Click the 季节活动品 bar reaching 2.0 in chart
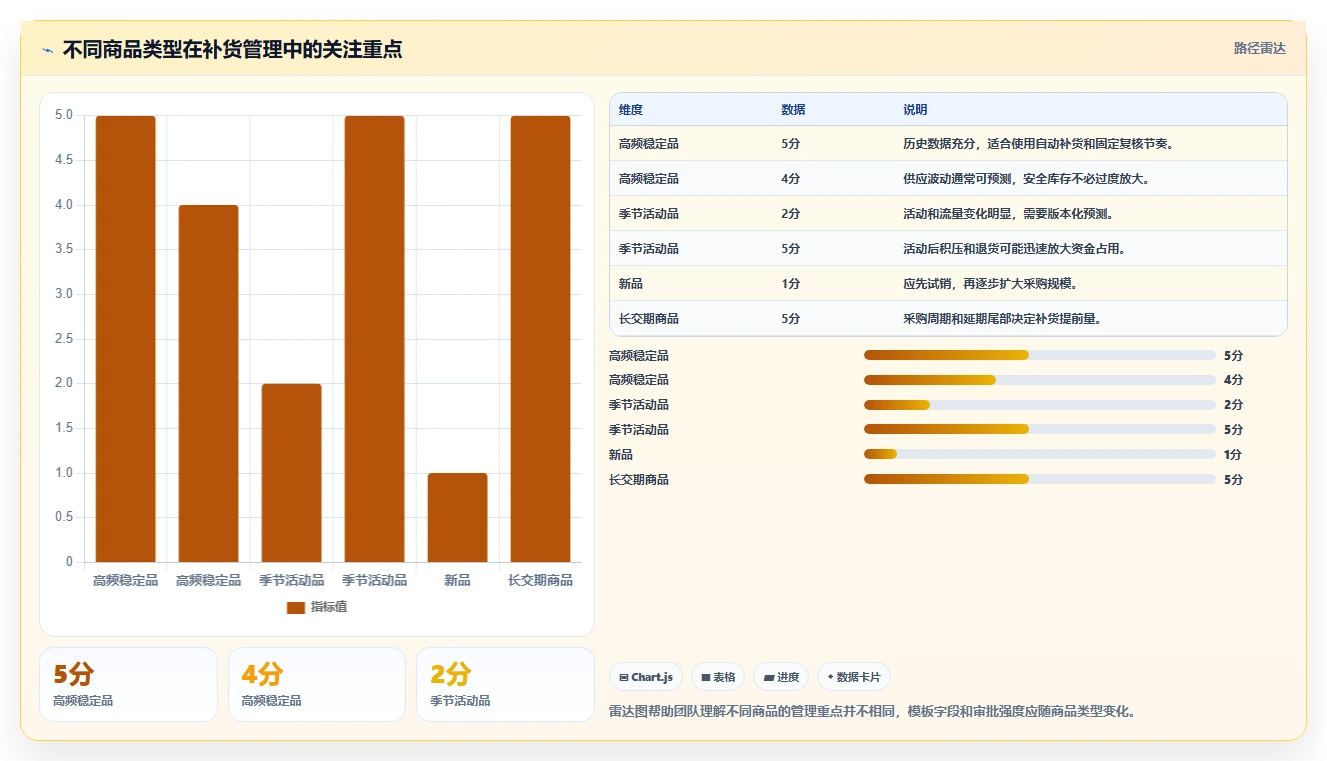1327x761 pixels. point(292,473)
